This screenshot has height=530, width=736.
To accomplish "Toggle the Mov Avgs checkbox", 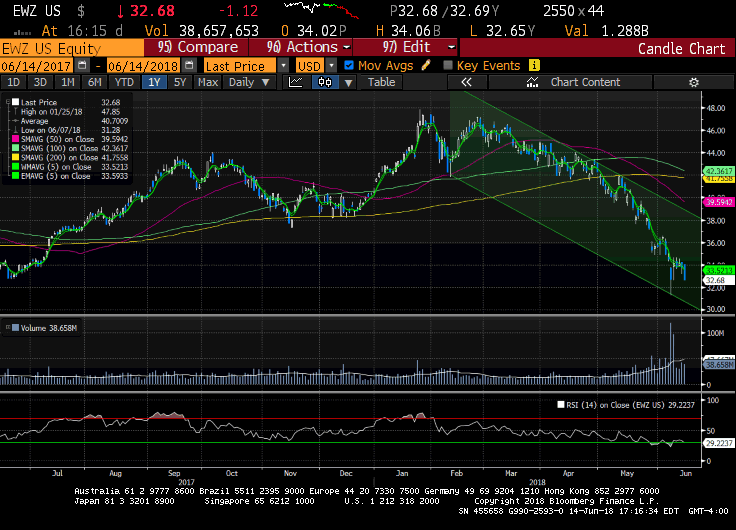I will tap(349, 65).
